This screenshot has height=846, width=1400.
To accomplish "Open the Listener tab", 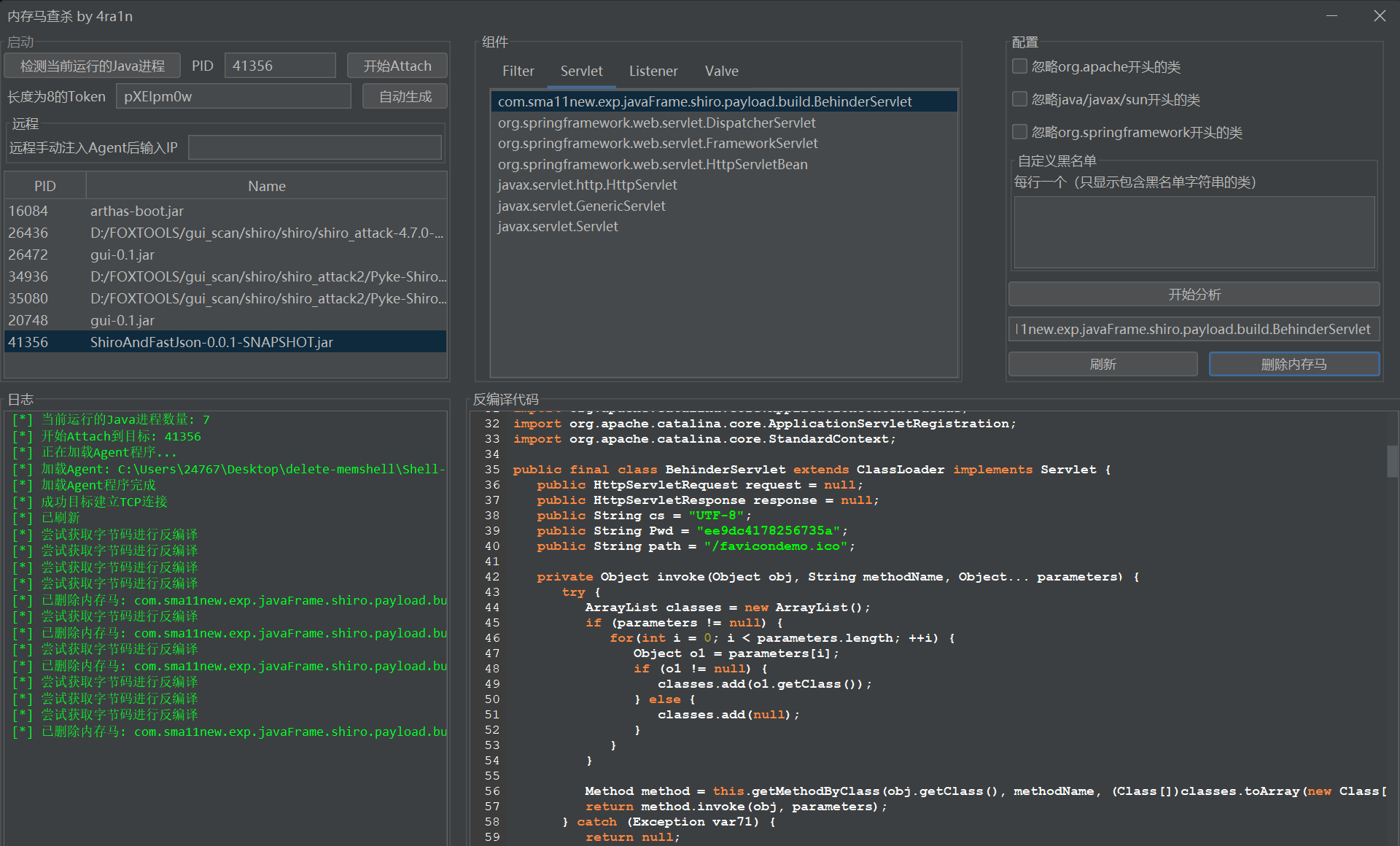I will pyautogui.click(x=653, y=71).
